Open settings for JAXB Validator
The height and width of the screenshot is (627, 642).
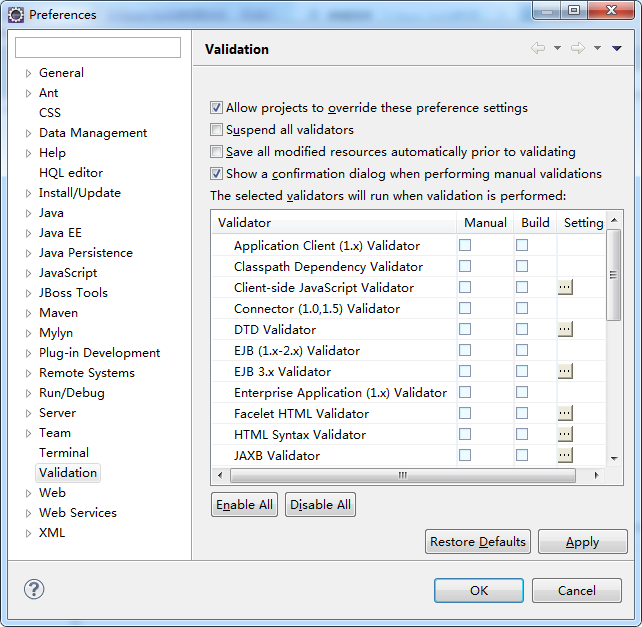click(565, 455)
